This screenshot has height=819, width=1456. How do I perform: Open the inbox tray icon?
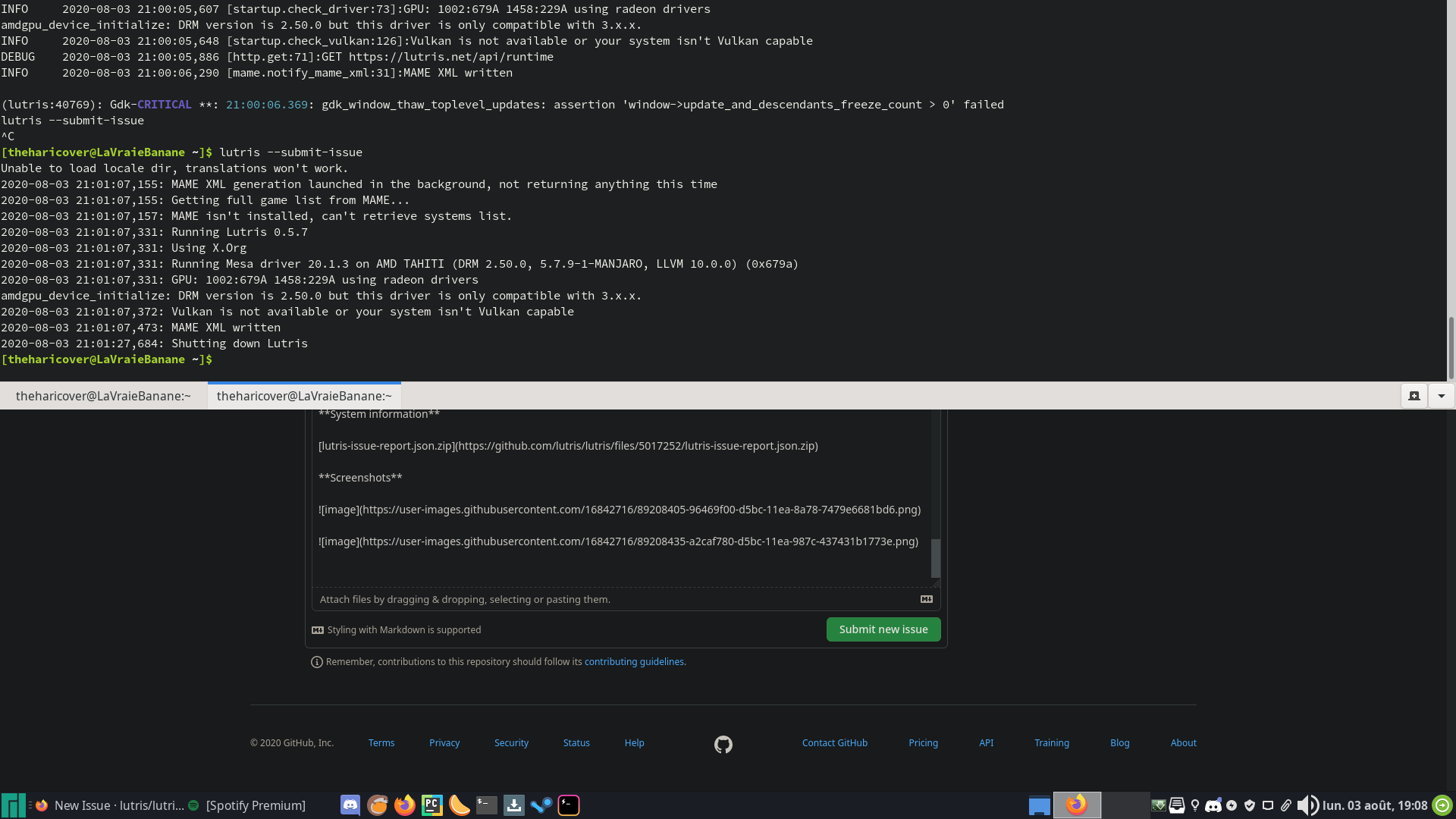1177,805
